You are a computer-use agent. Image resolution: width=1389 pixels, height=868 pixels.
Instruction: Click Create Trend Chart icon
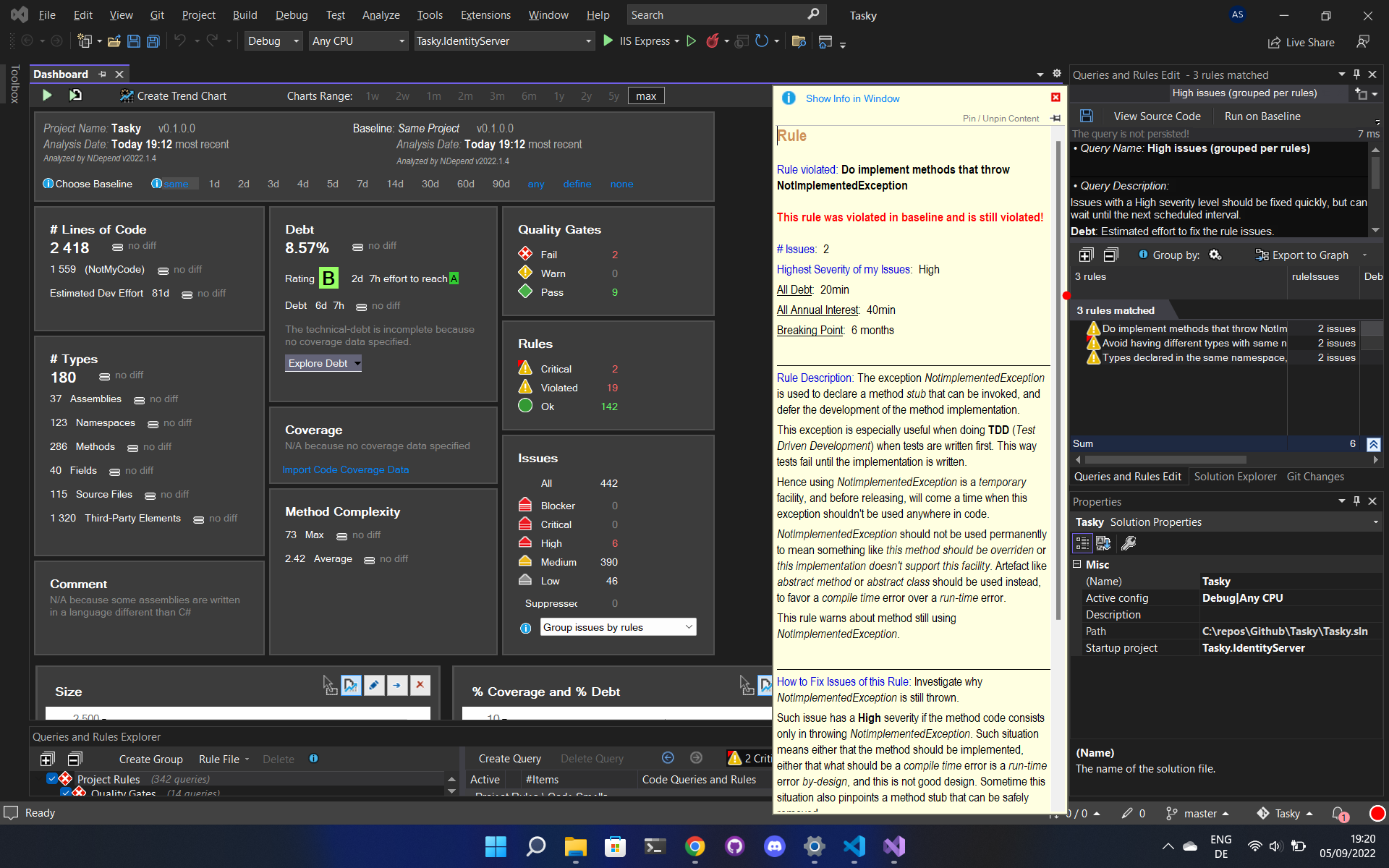point(127,95)
